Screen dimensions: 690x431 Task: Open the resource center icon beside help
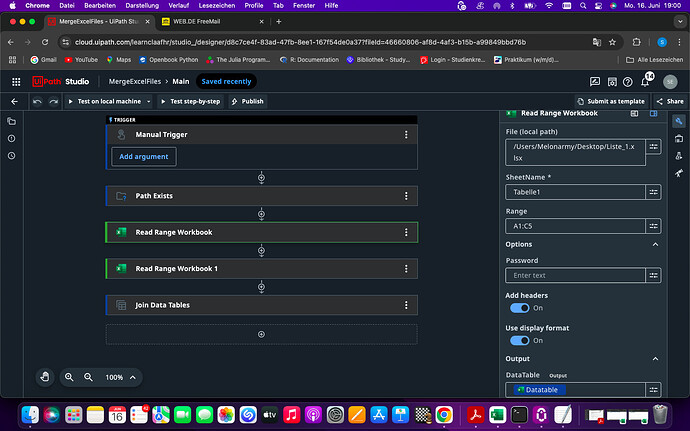pyautogui.click(x=612, y=81)
